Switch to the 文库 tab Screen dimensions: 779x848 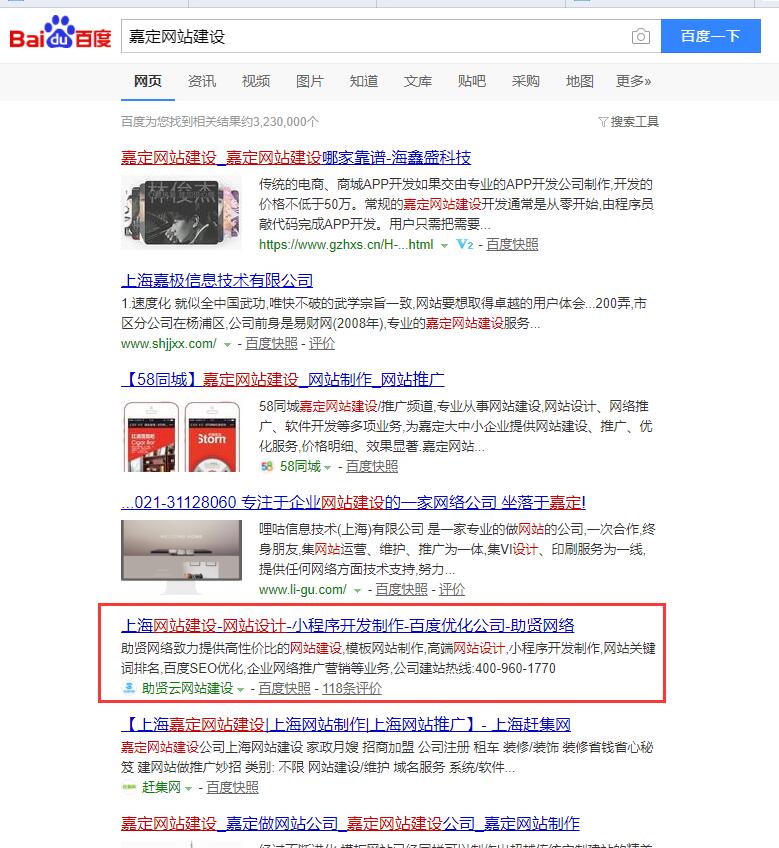[418, 81]
